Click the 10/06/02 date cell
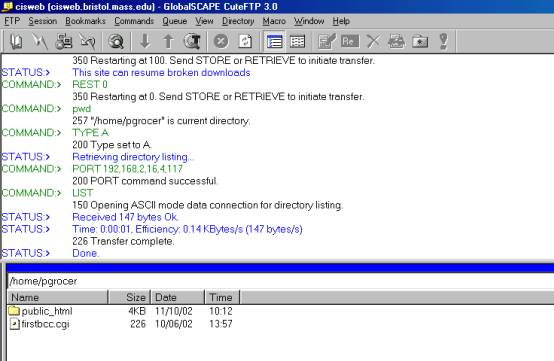Screen dimensions: 554x361 pos(174,324)
